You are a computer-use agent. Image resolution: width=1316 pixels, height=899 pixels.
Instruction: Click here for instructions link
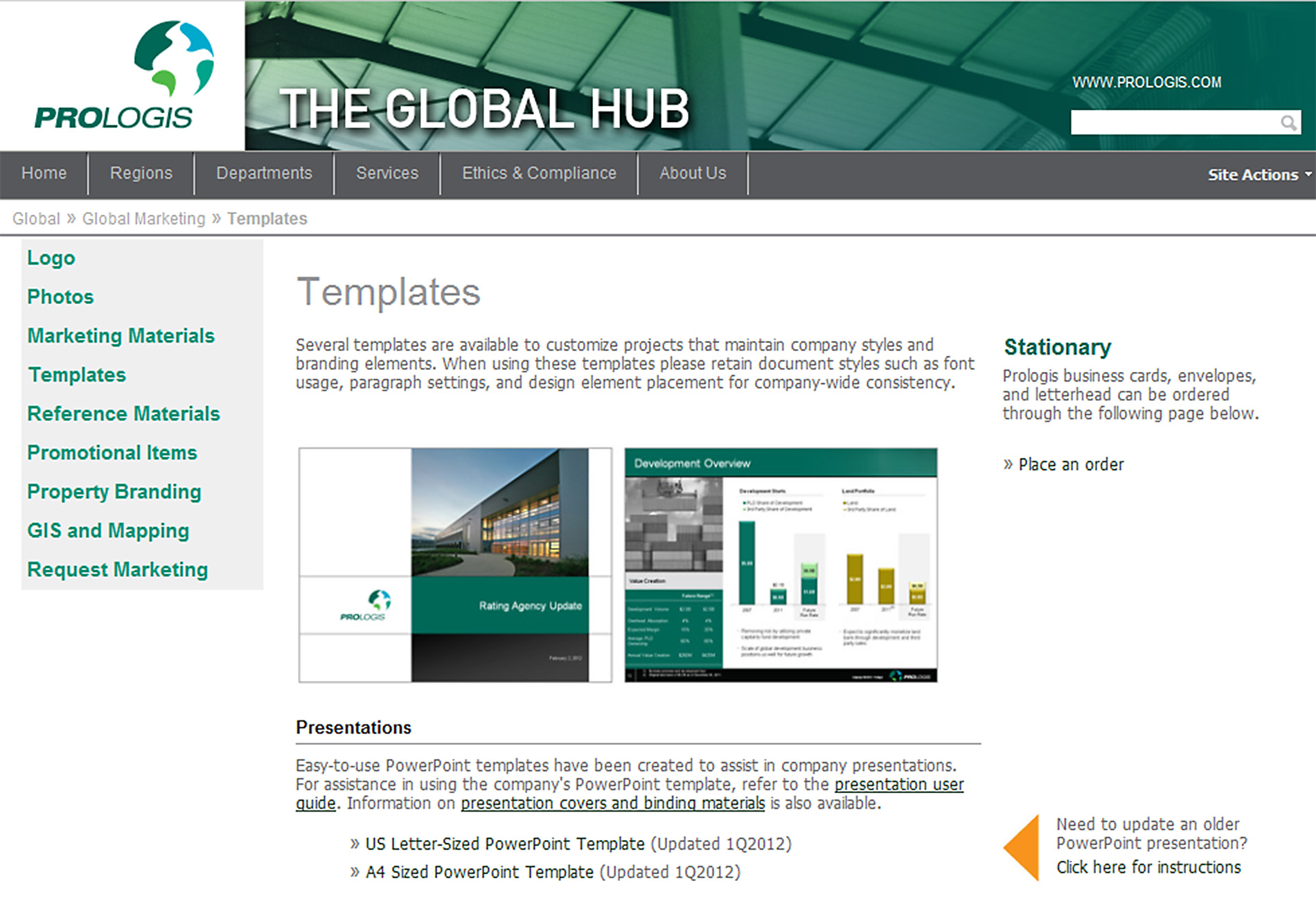tap(1148, 867)
